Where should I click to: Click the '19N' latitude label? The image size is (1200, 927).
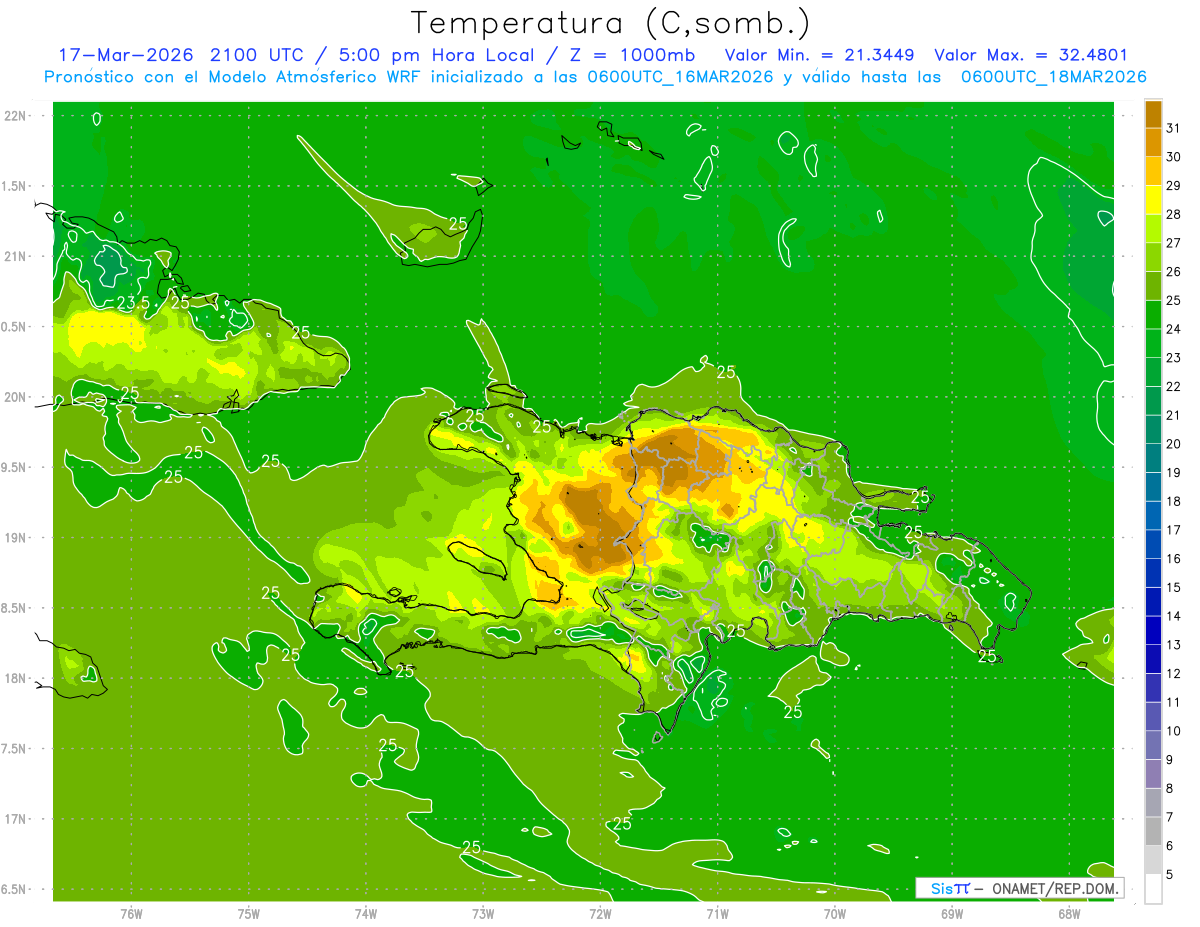pyautogui.click(x=15, y=538)
